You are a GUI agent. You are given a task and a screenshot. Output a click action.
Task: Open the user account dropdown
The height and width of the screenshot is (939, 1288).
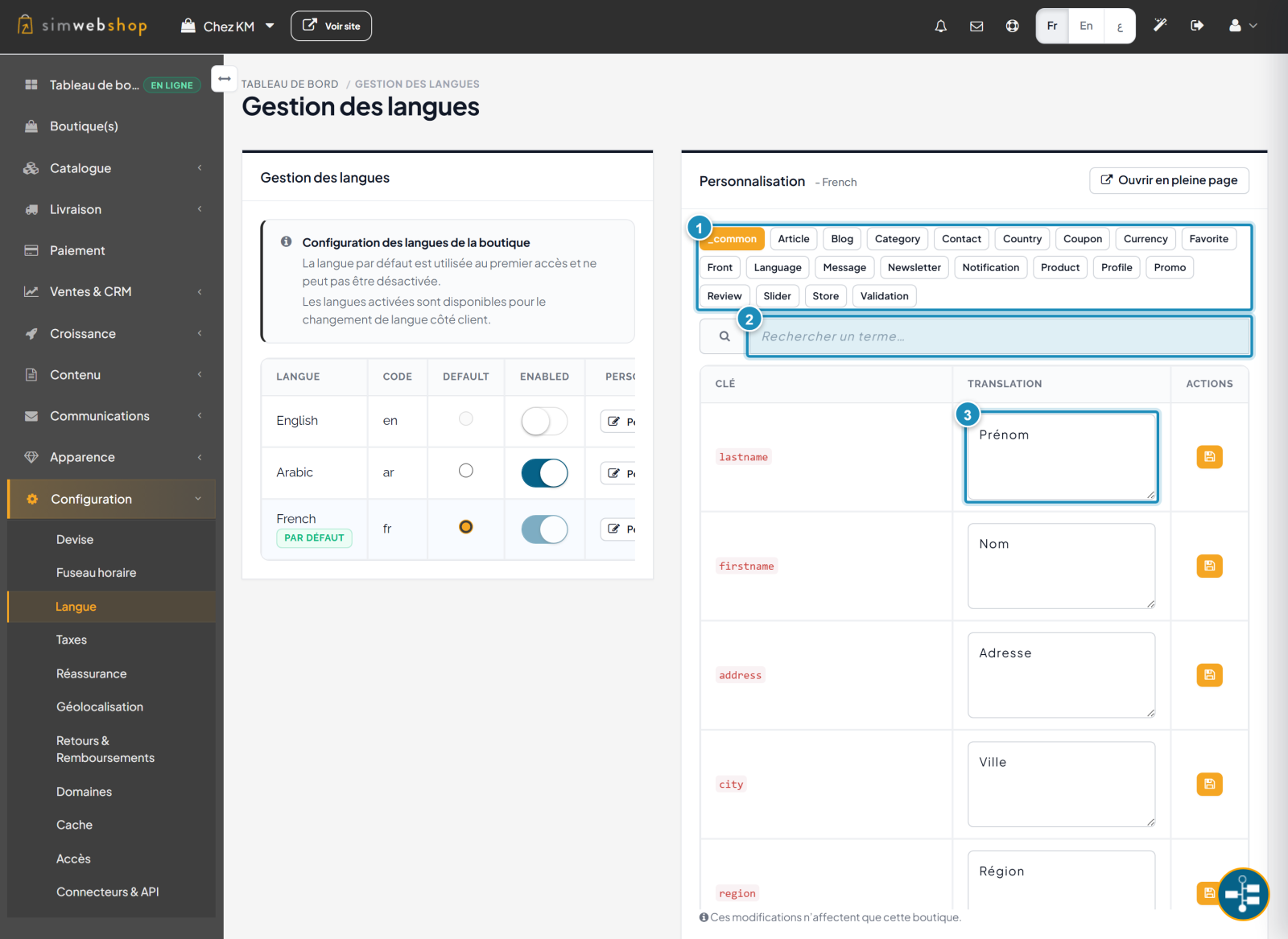point(1242,26)
